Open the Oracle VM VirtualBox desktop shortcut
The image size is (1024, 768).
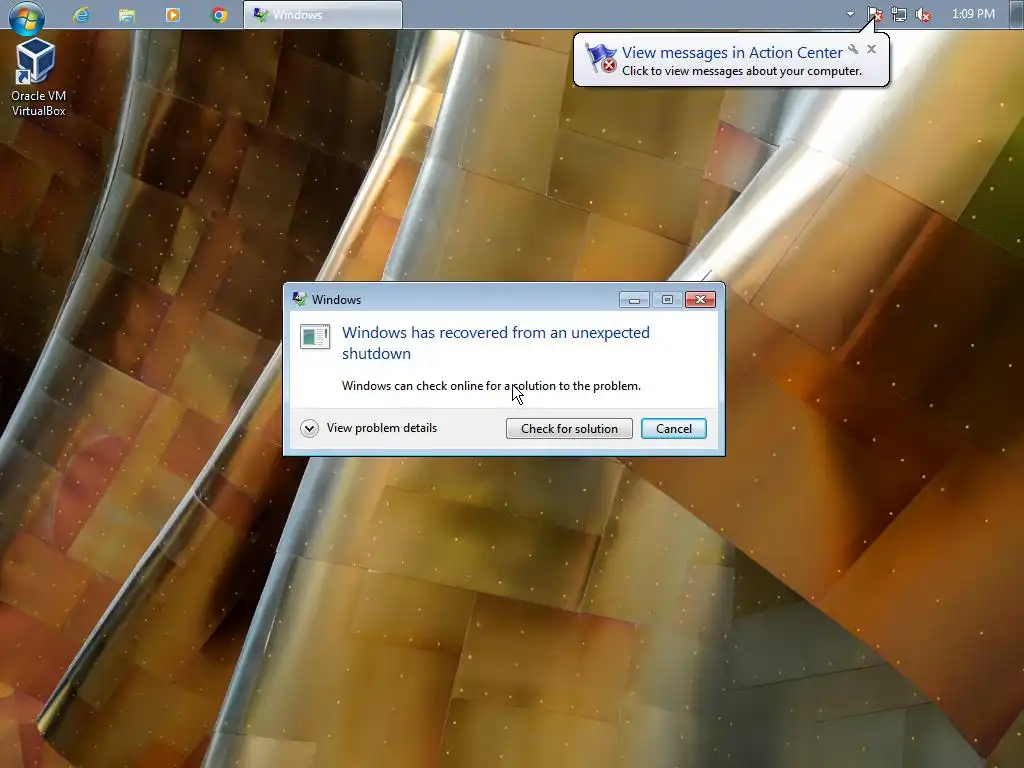(38, 77)
